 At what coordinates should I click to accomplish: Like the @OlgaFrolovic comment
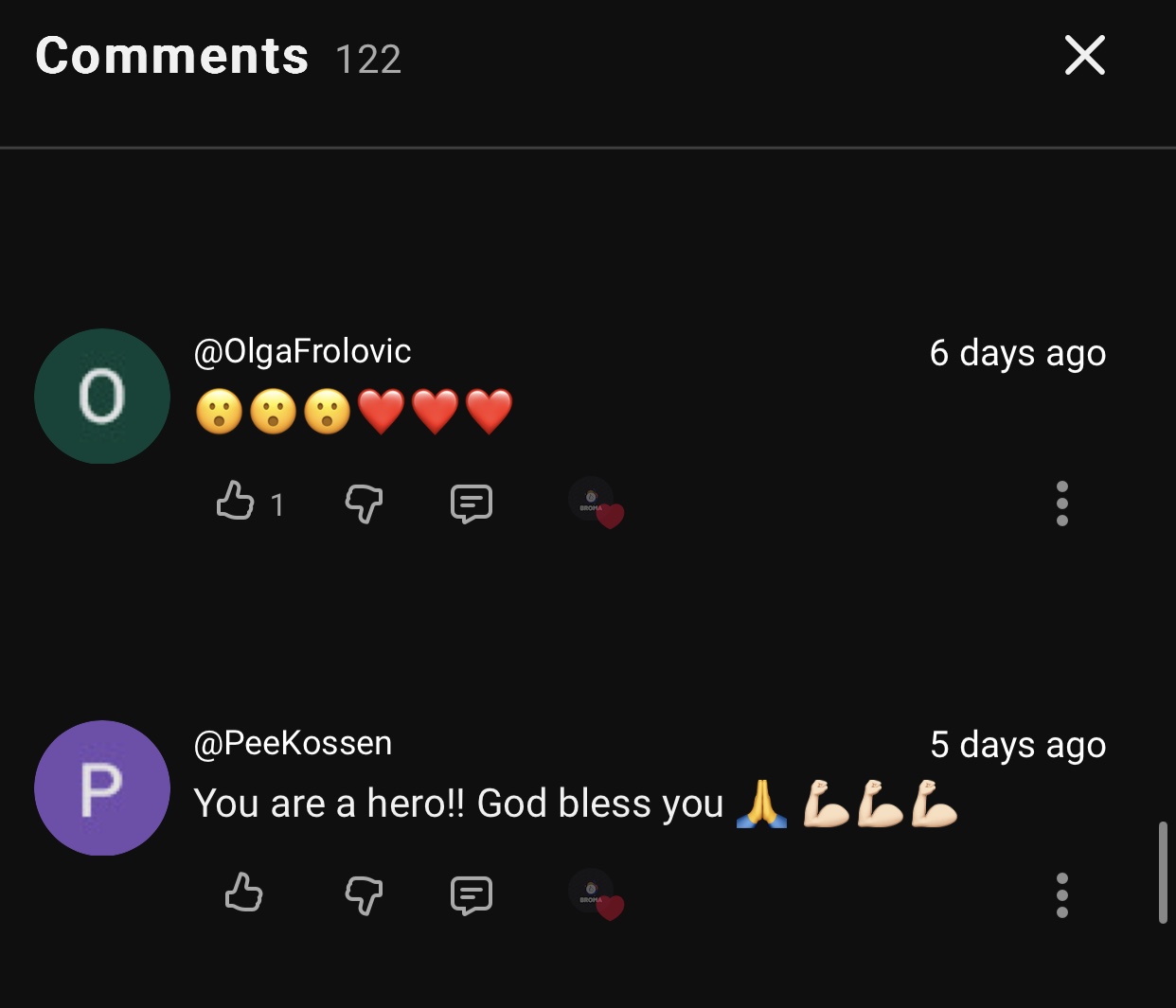pos(236,501)
